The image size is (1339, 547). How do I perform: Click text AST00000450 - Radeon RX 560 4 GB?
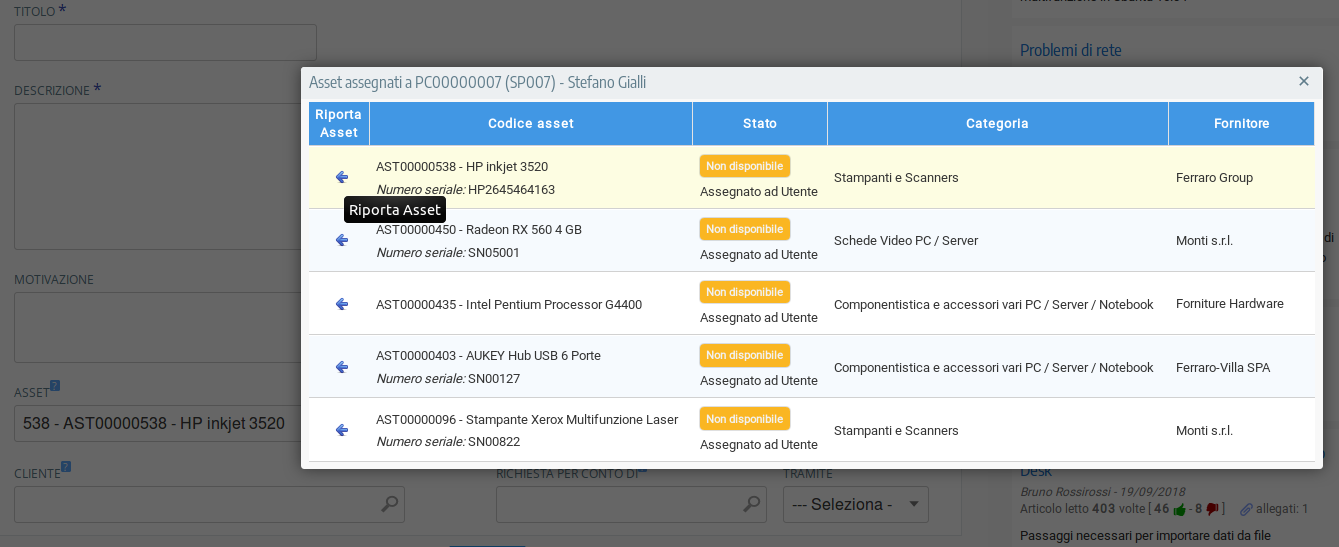tap(479, 230)
